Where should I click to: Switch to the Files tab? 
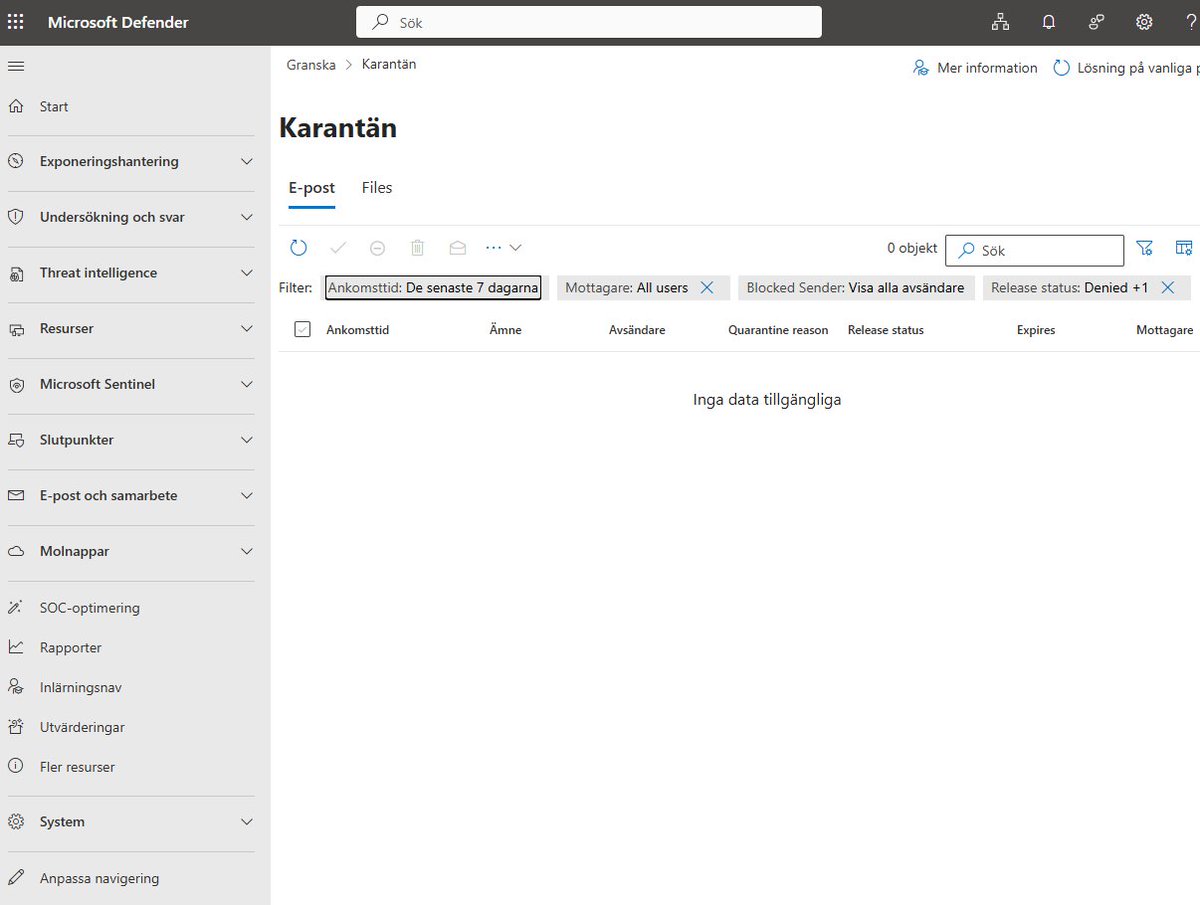pos(377,188)
